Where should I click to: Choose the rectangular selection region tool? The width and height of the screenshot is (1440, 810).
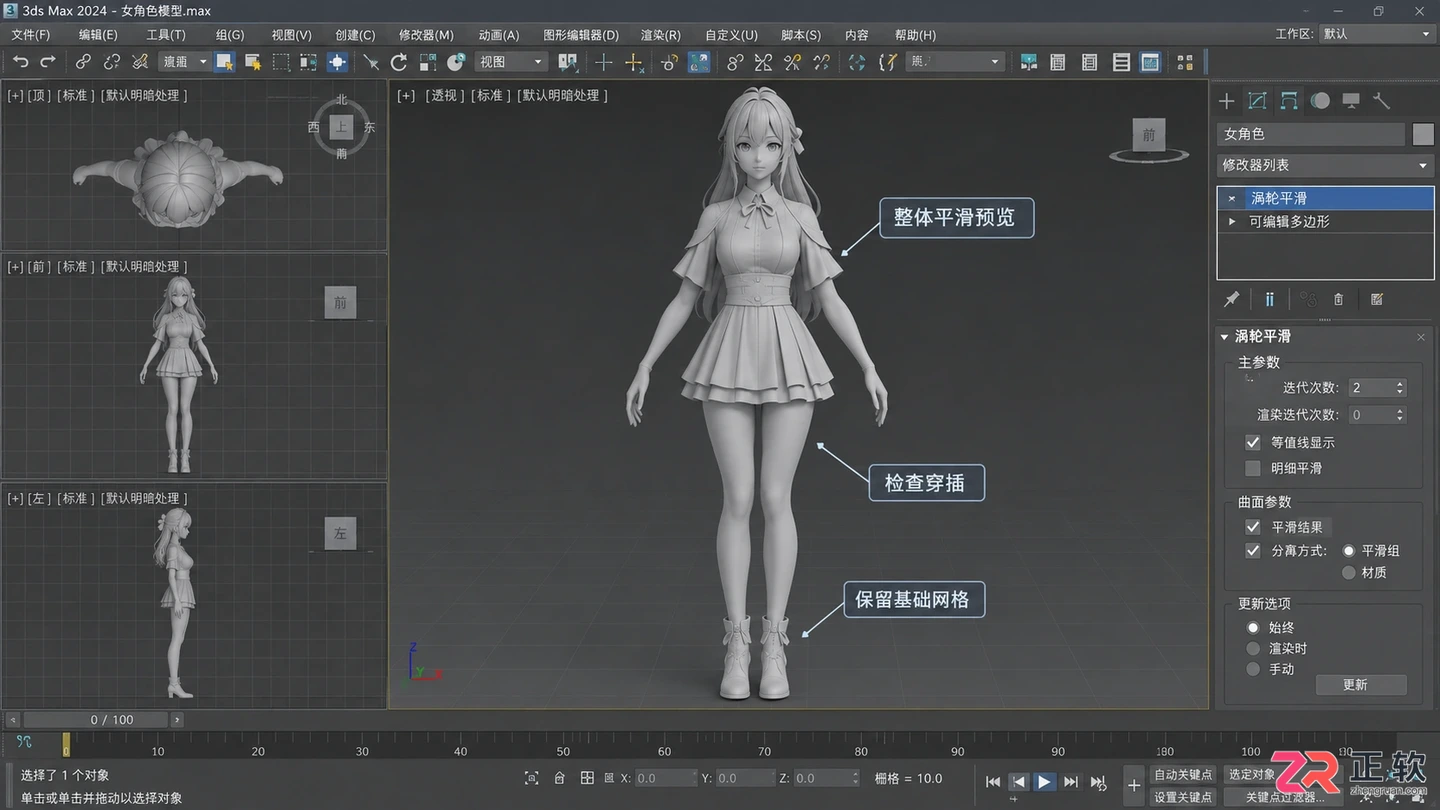point(282,62)
